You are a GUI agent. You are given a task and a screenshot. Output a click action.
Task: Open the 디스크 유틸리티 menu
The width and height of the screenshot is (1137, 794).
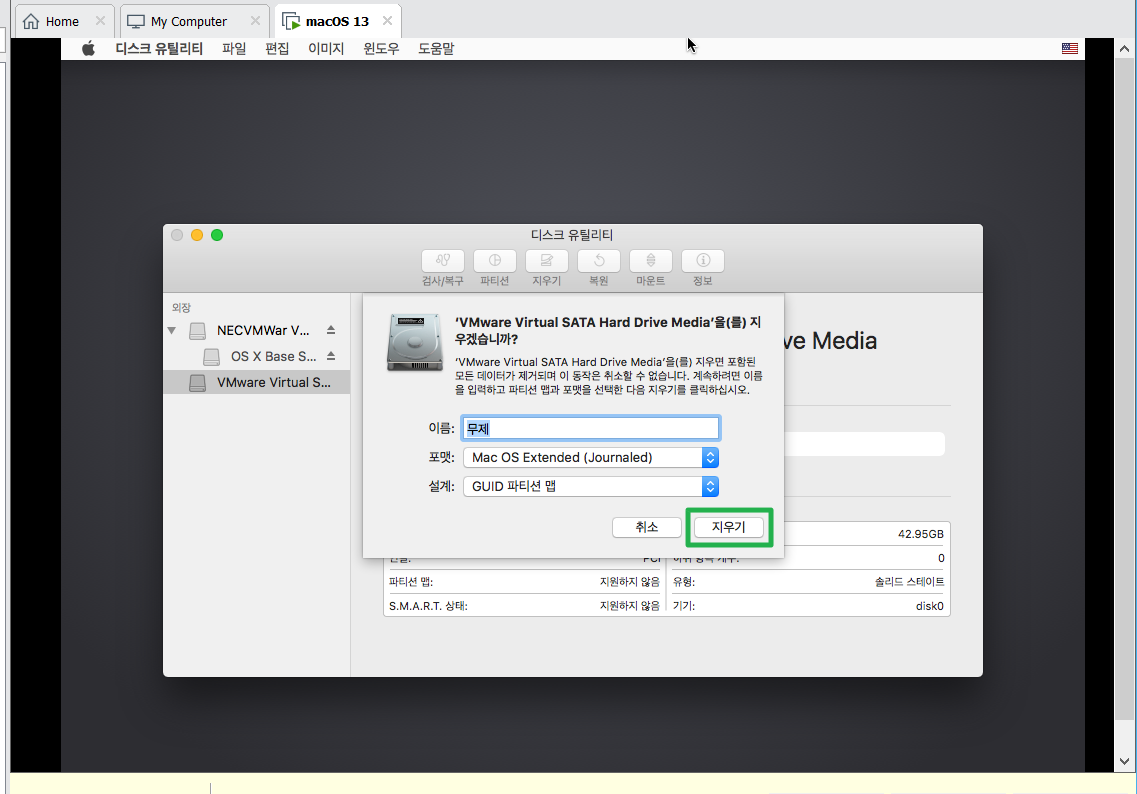(x=159, y=49)
